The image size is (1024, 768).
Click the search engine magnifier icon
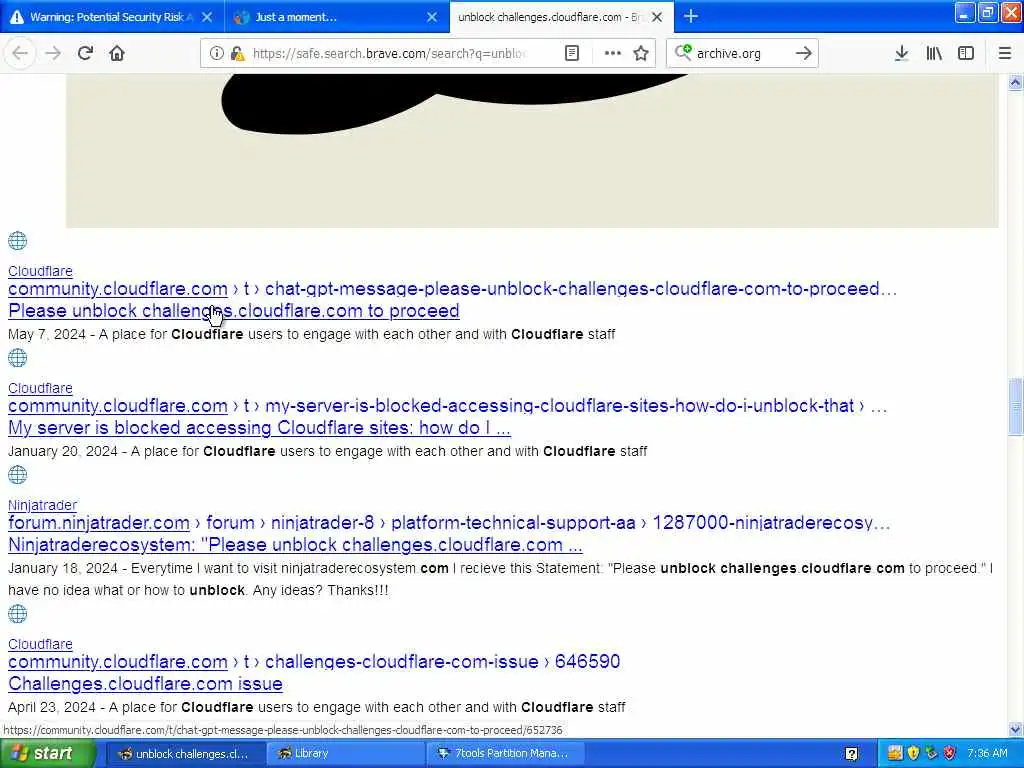coord(682,53)
